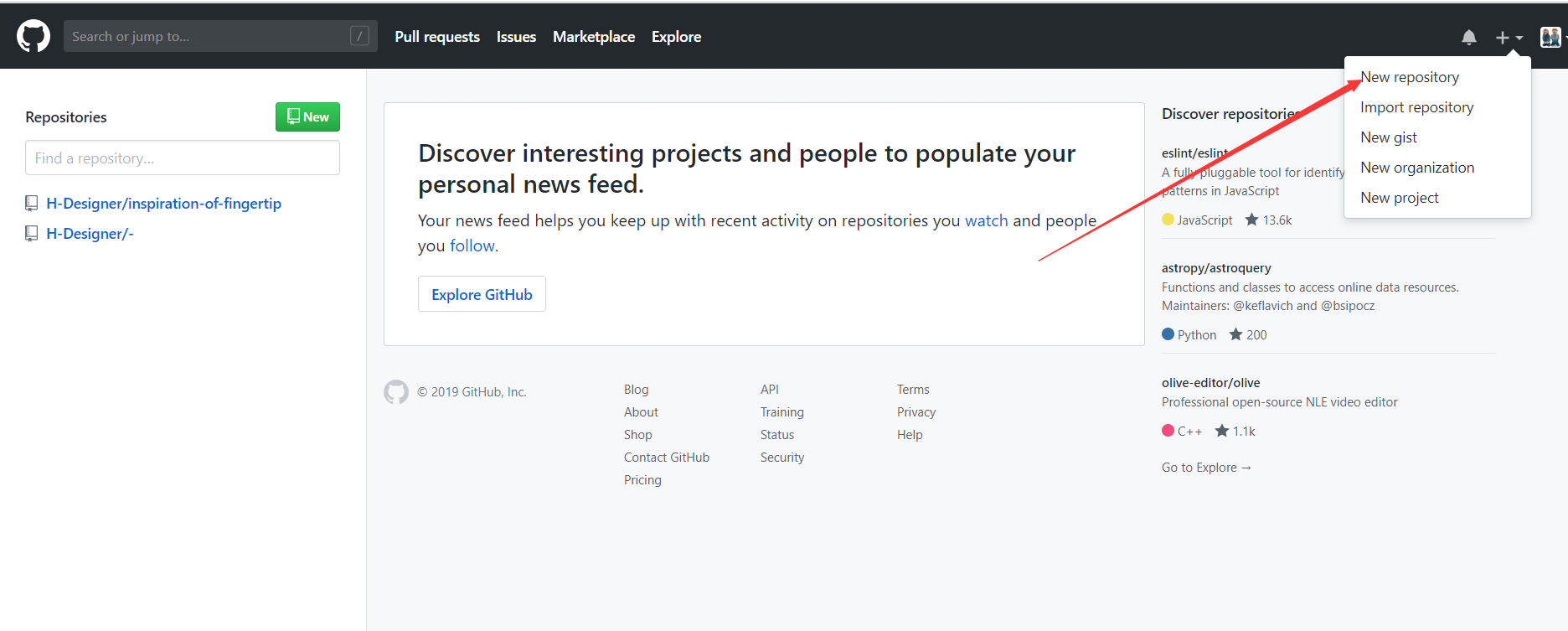Click the yellow JavaScript language dot

point(1168,220)
